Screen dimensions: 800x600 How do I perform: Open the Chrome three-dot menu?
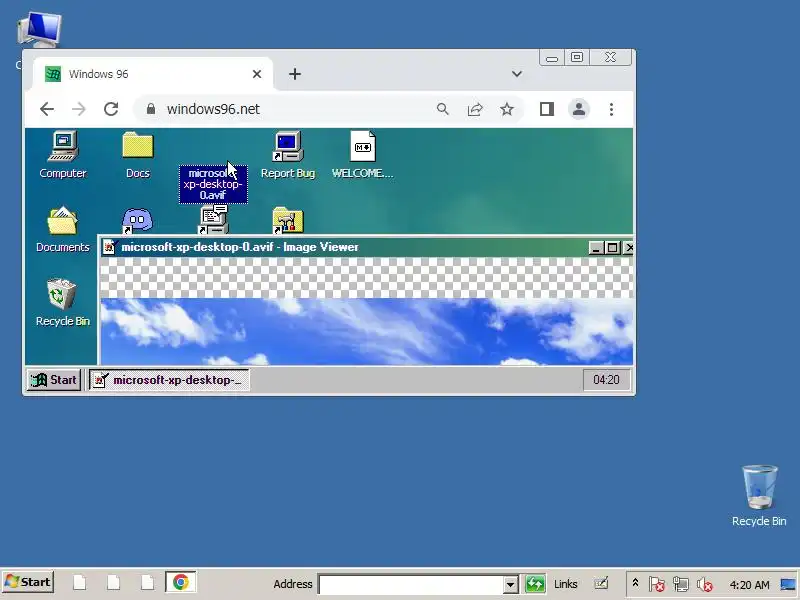(x=611, y=109)
